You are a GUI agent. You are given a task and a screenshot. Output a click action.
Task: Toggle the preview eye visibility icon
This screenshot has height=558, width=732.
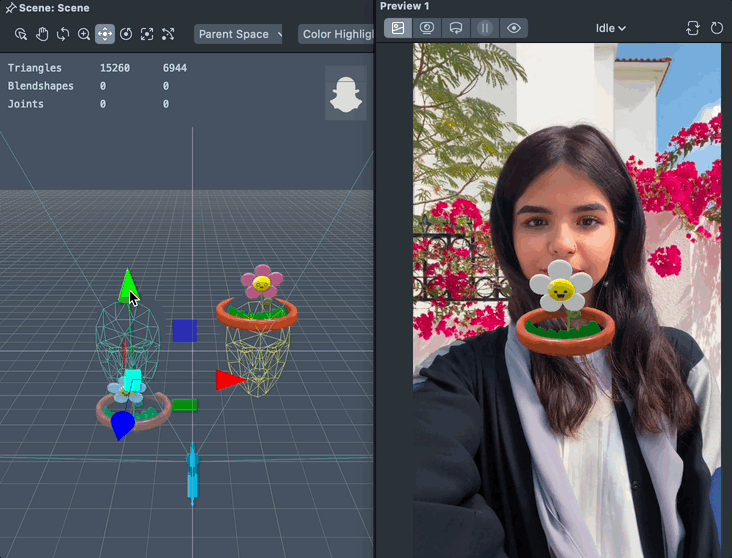[x=514, y=28]
